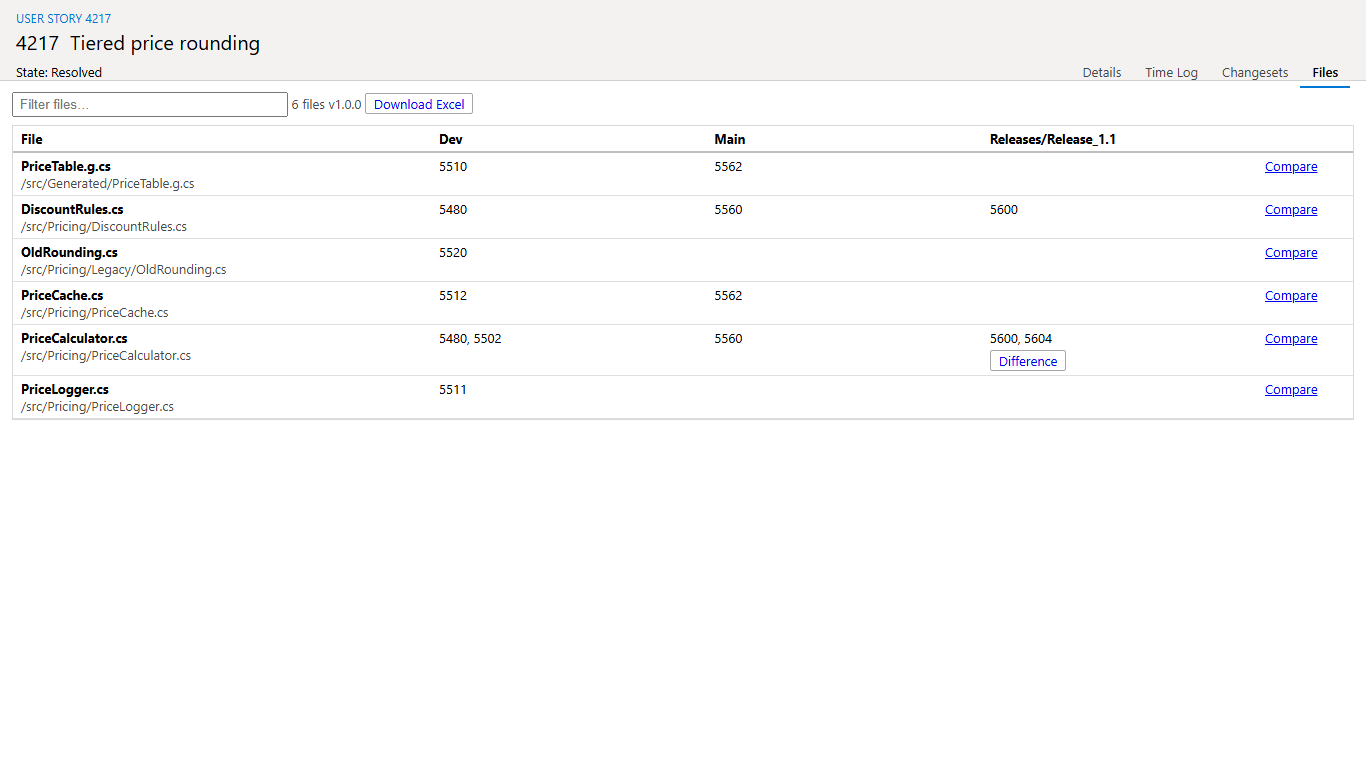The width and height of the screenshot is (1366, 768).
Task: Open Compare link for DiscountRules.cs
Action: coord(1291,210)
